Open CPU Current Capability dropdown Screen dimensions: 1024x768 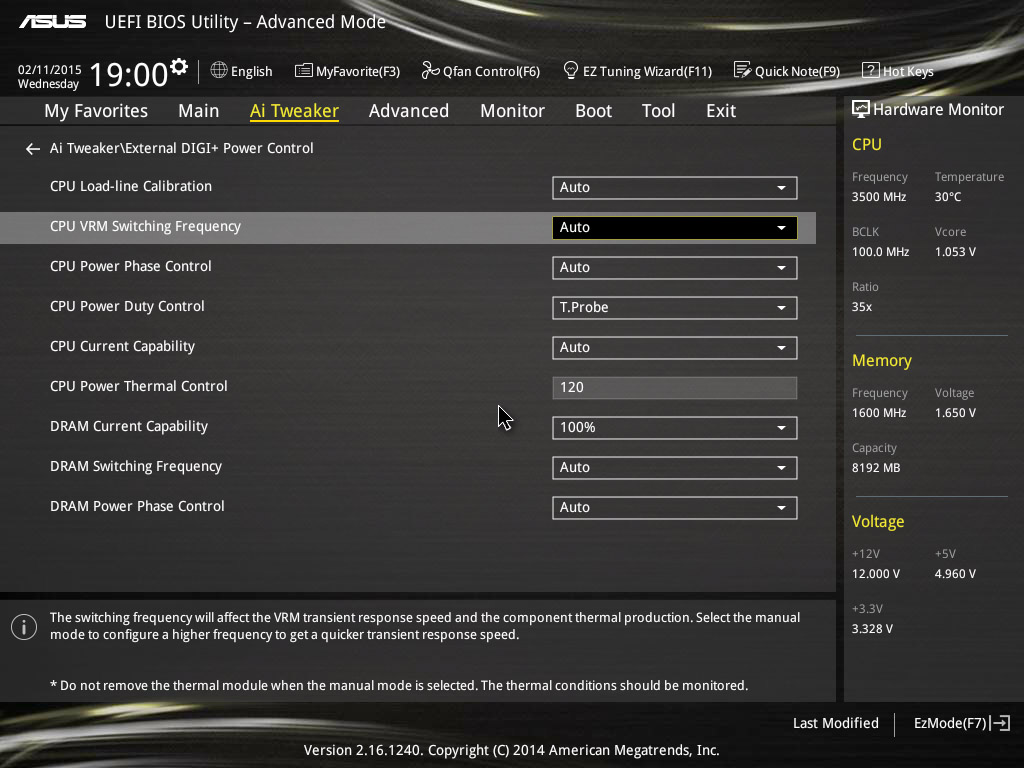click(675, 347)
